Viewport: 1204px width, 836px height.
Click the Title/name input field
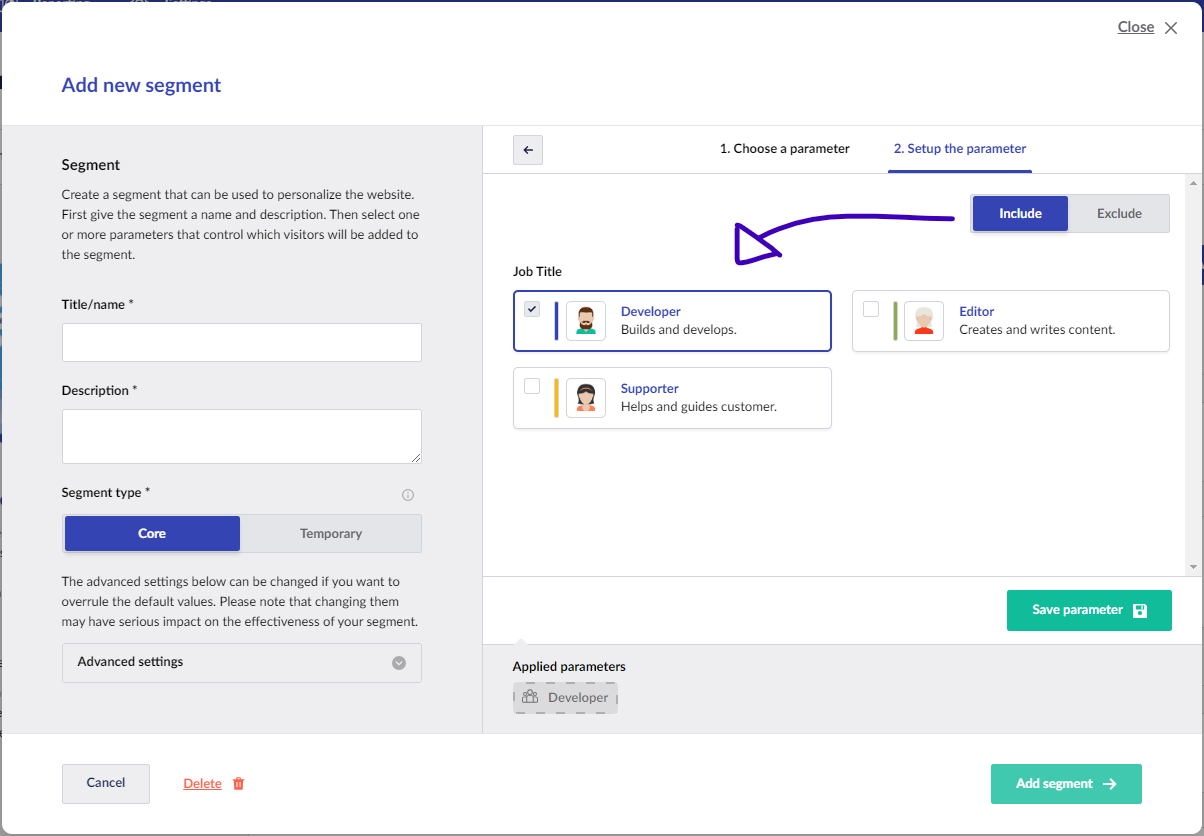click(242, 342)
